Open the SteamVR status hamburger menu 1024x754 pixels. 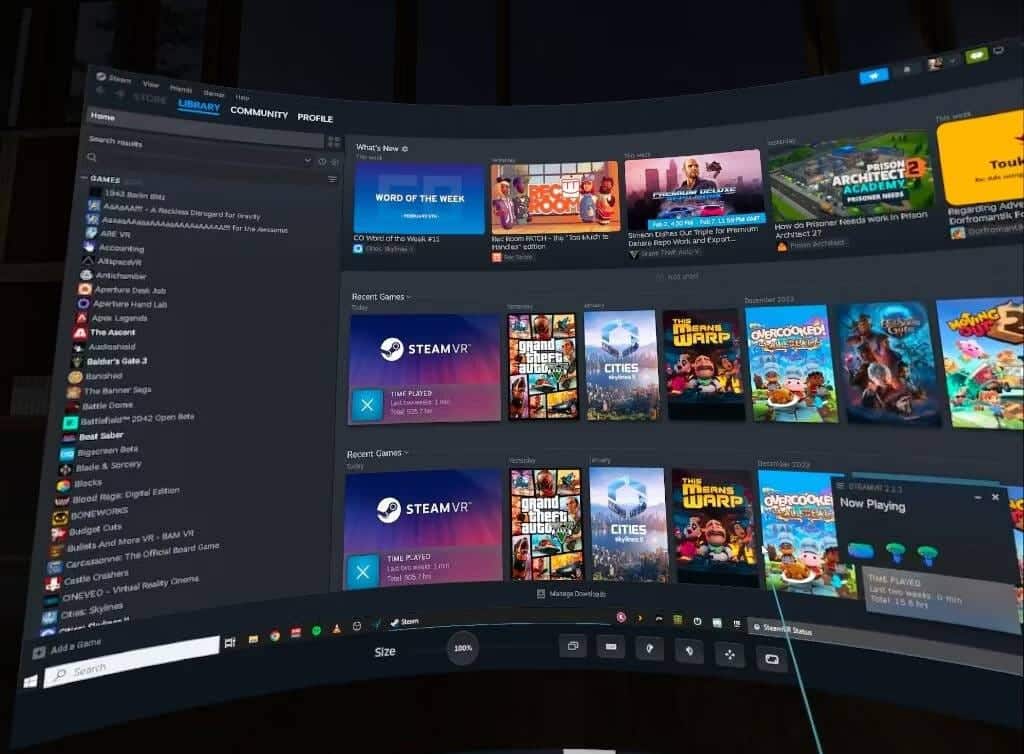point(842,486)
